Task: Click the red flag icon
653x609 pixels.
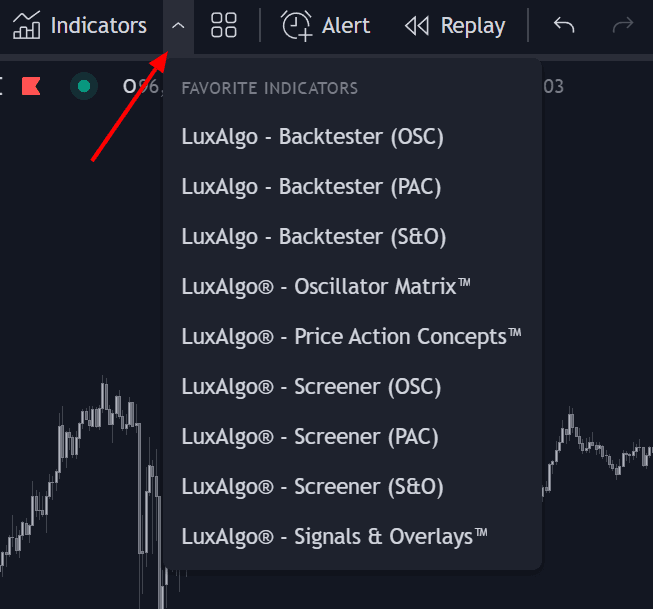Action: click(31, 86)
